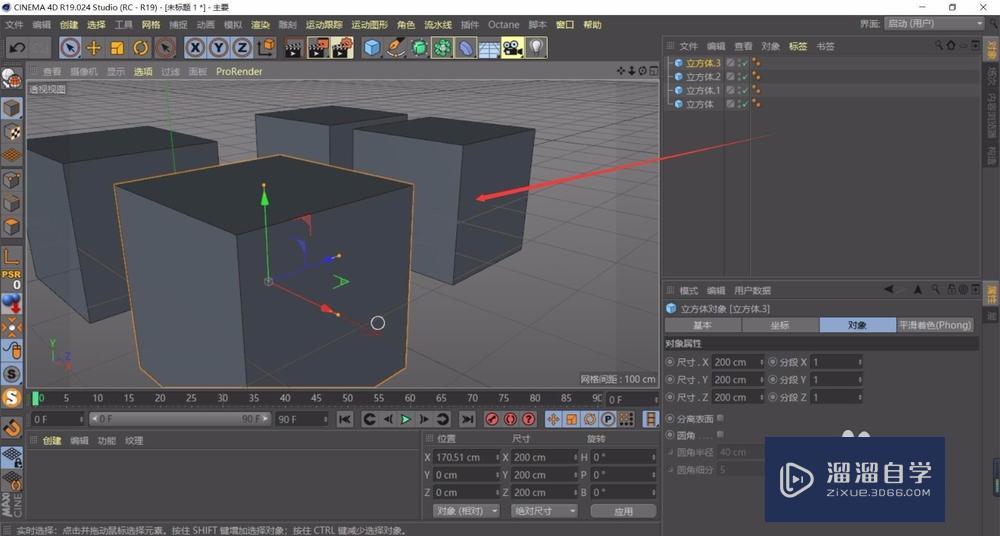
Task: Click 尺寸 . X 200 cm stepper arrows
Action: pyautogui.click(x=761, y=362)
